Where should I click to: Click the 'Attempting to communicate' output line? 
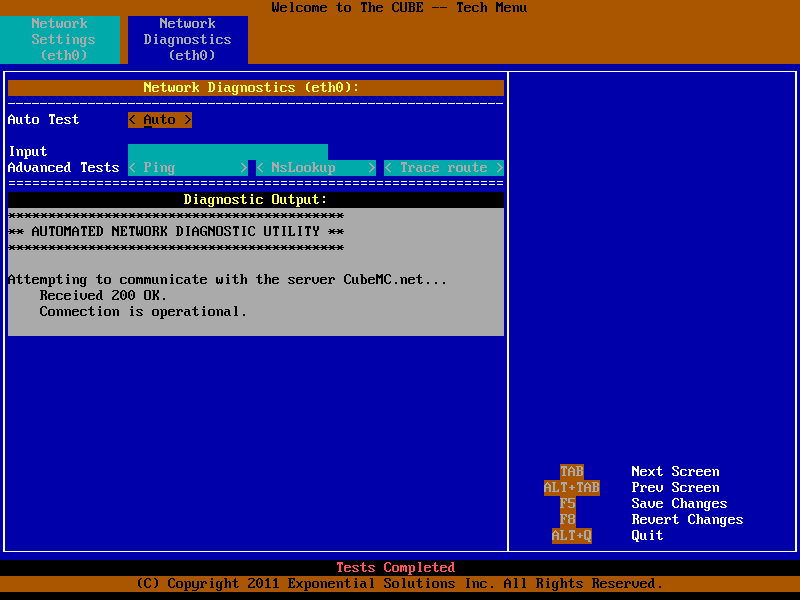pyautogui.click(x=228, y=280)
